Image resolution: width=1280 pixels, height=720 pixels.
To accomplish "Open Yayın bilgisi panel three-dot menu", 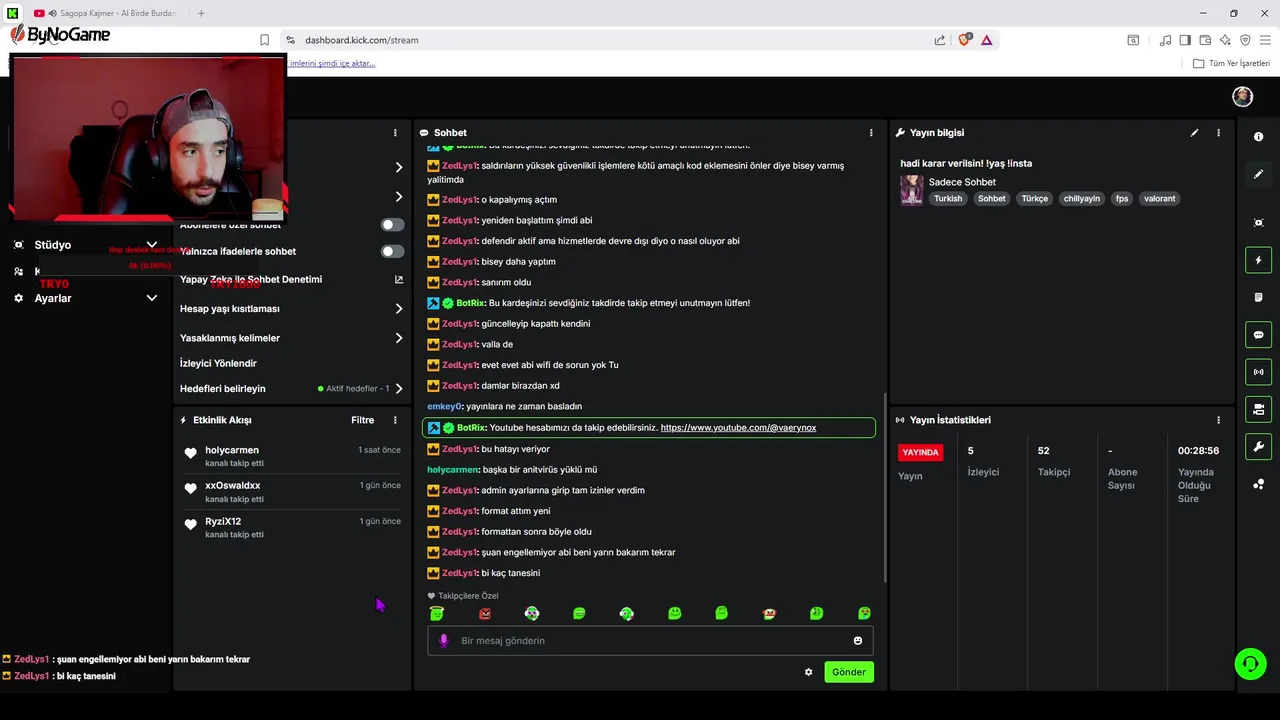I will 1218,132.
